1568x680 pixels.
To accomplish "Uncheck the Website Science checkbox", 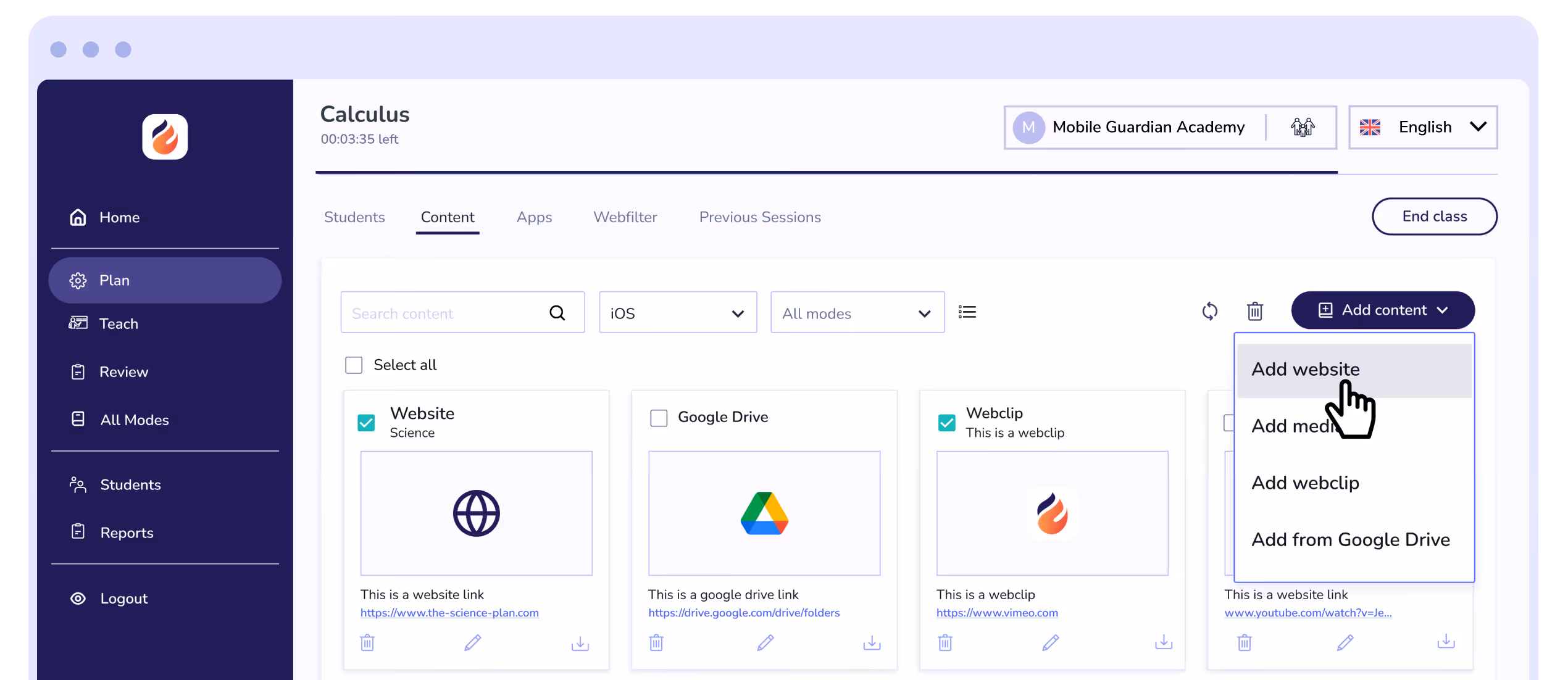I will point(366,423).
